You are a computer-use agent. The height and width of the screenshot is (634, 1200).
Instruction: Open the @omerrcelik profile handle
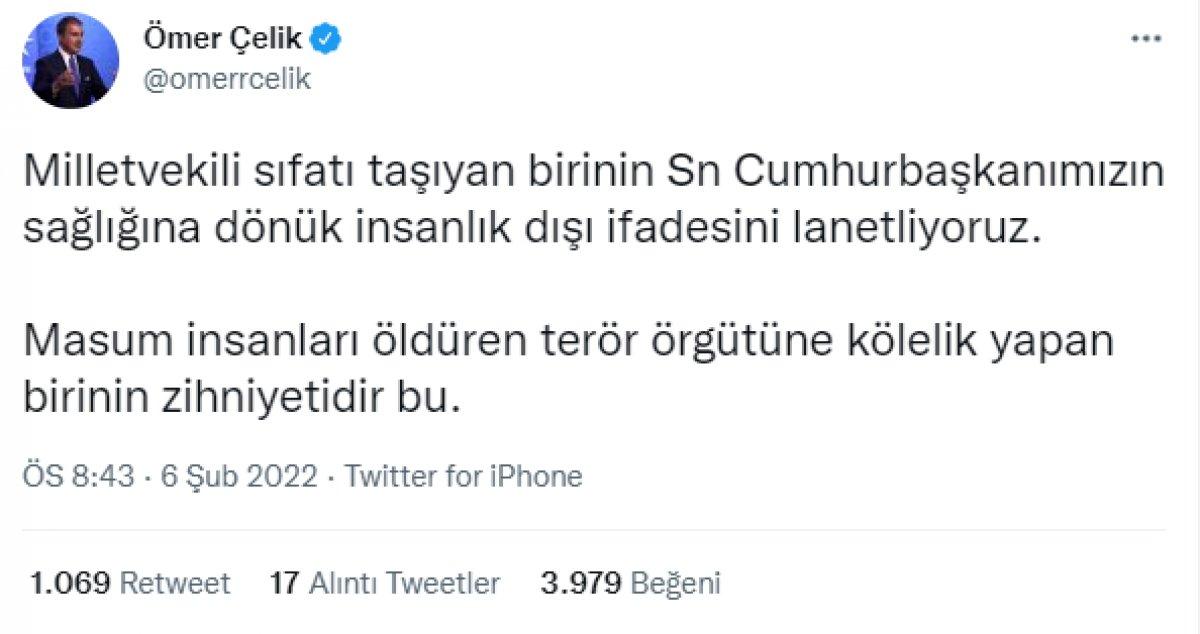(x=226, y=76)
